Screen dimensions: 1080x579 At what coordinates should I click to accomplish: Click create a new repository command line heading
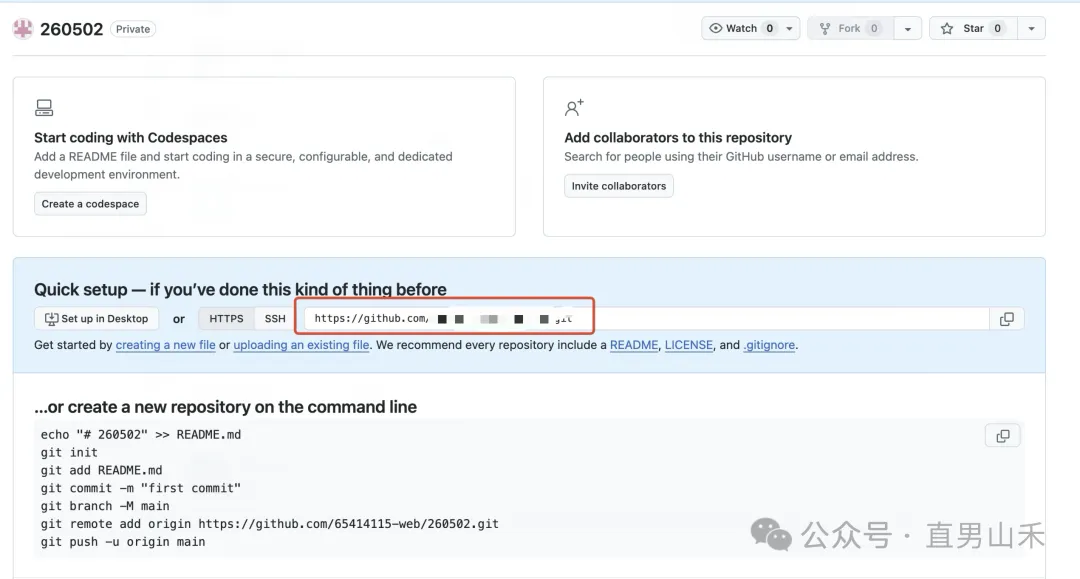click(x=225, y=407)
